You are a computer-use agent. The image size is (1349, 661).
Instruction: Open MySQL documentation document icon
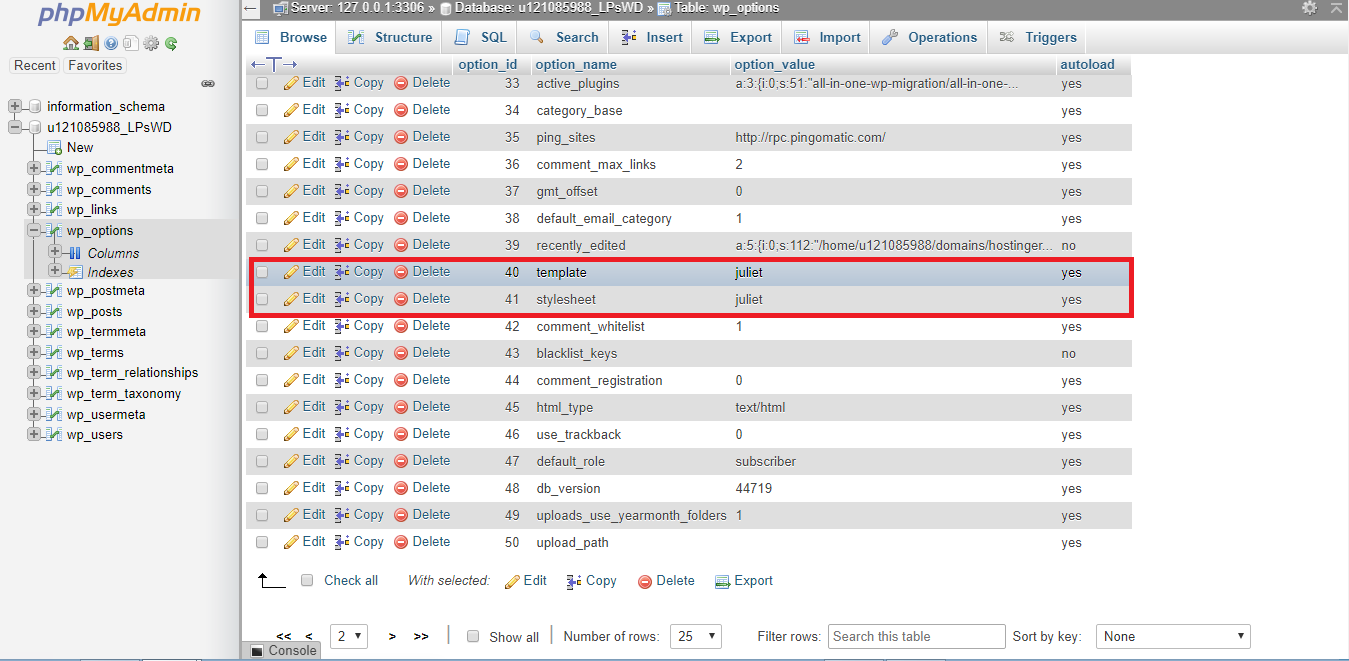130,44
